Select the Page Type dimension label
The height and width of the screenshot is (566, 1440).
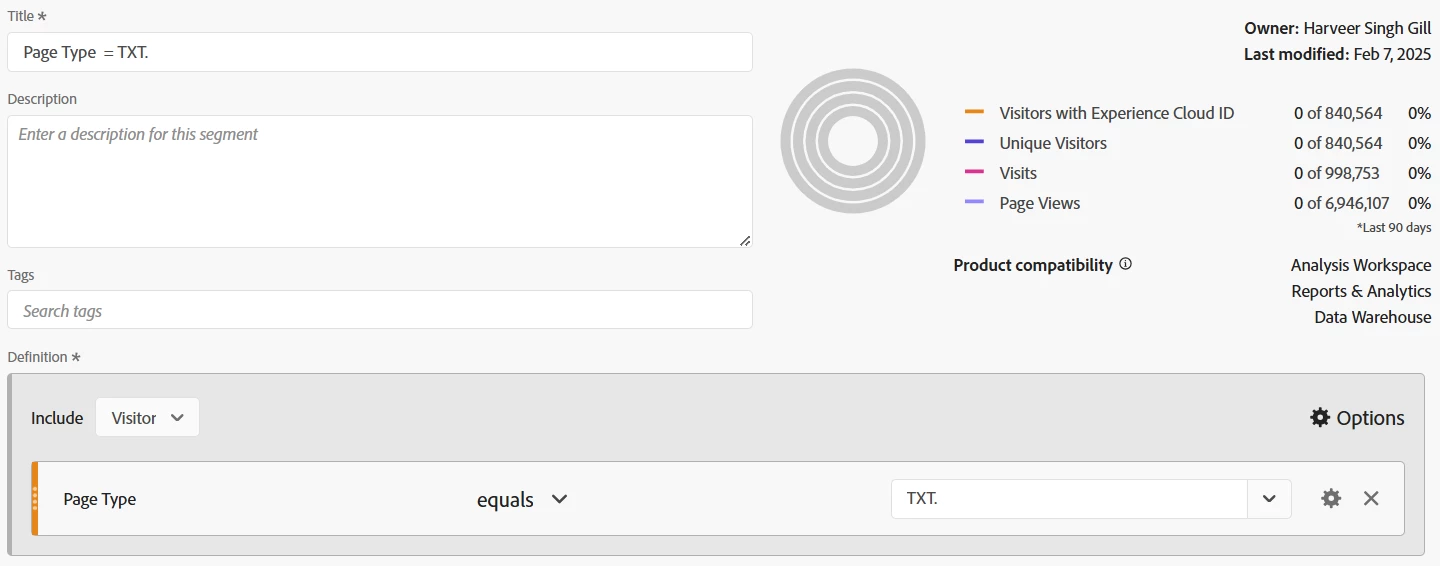pyautogui.click(x=100, y=499)
